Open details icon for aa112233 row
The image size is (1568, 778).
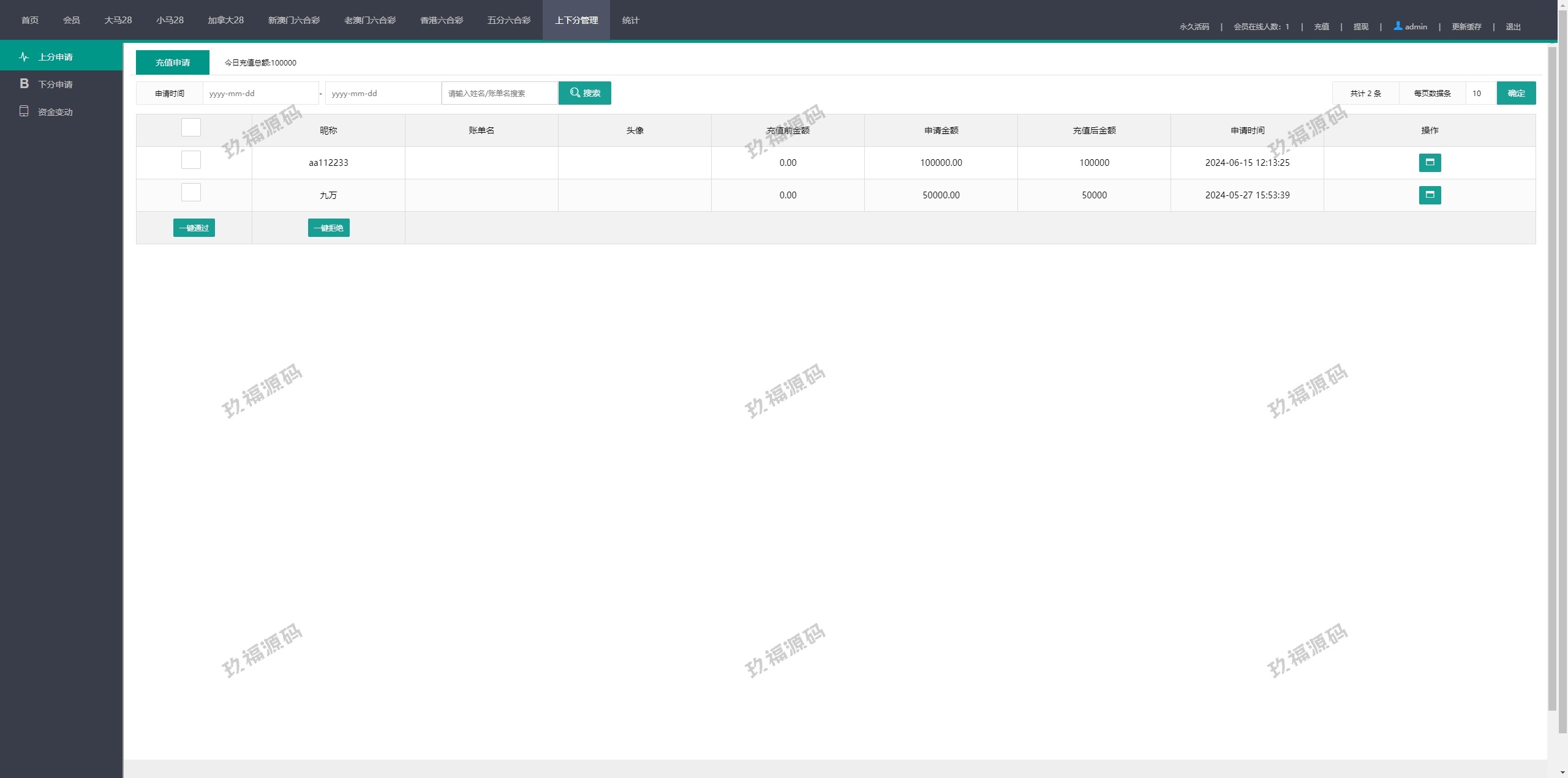click(x=1430, y=162)
